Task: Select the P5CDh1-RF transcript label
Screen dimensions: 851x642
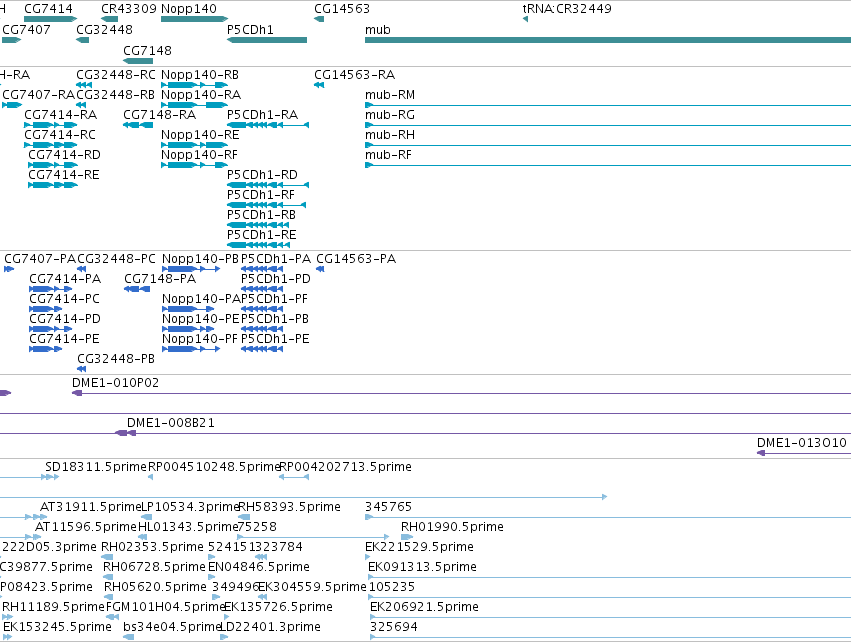Action: pyautogui.click(x=261, y=195)
